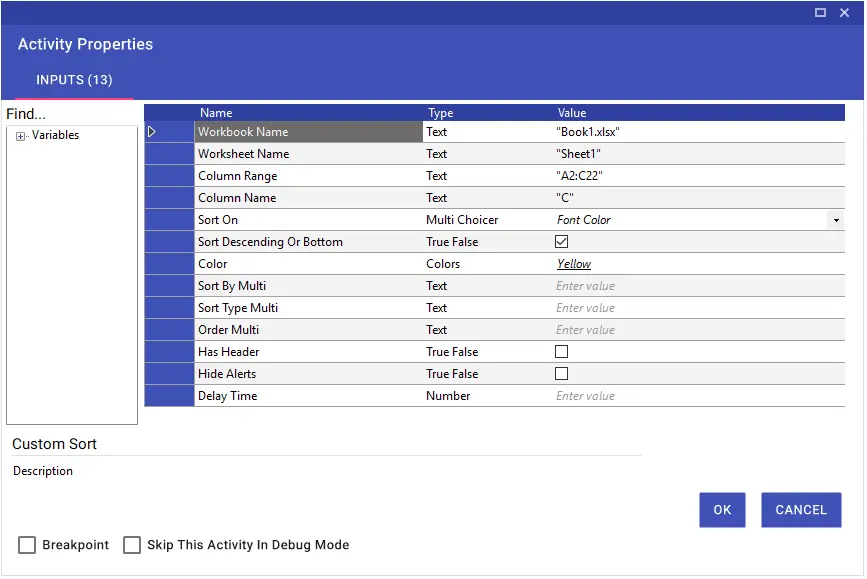Image resolution: width=867 pixels, height=579 pixels.
Task: Click the row indicator arrow for Workbook Name
Action: (x=151, y=132)
